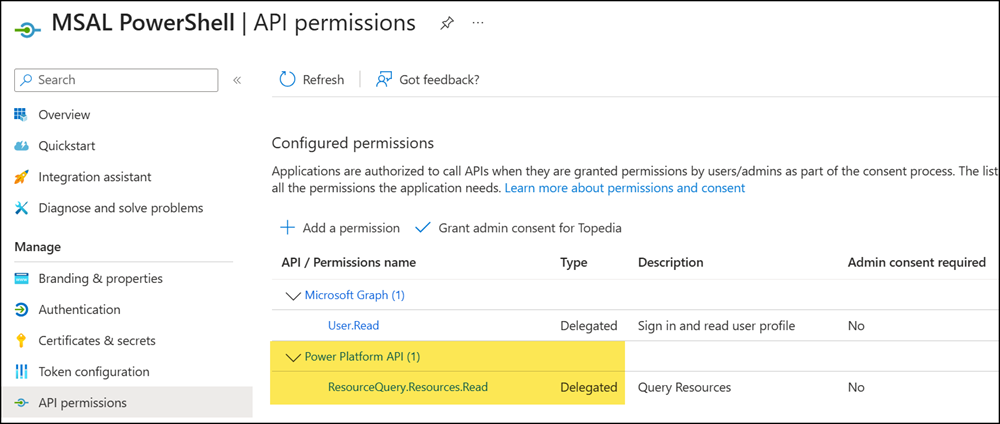The image size is (1000, 424).
Task: Click the Quickstart cloud icon
Action: pos(22,146)
